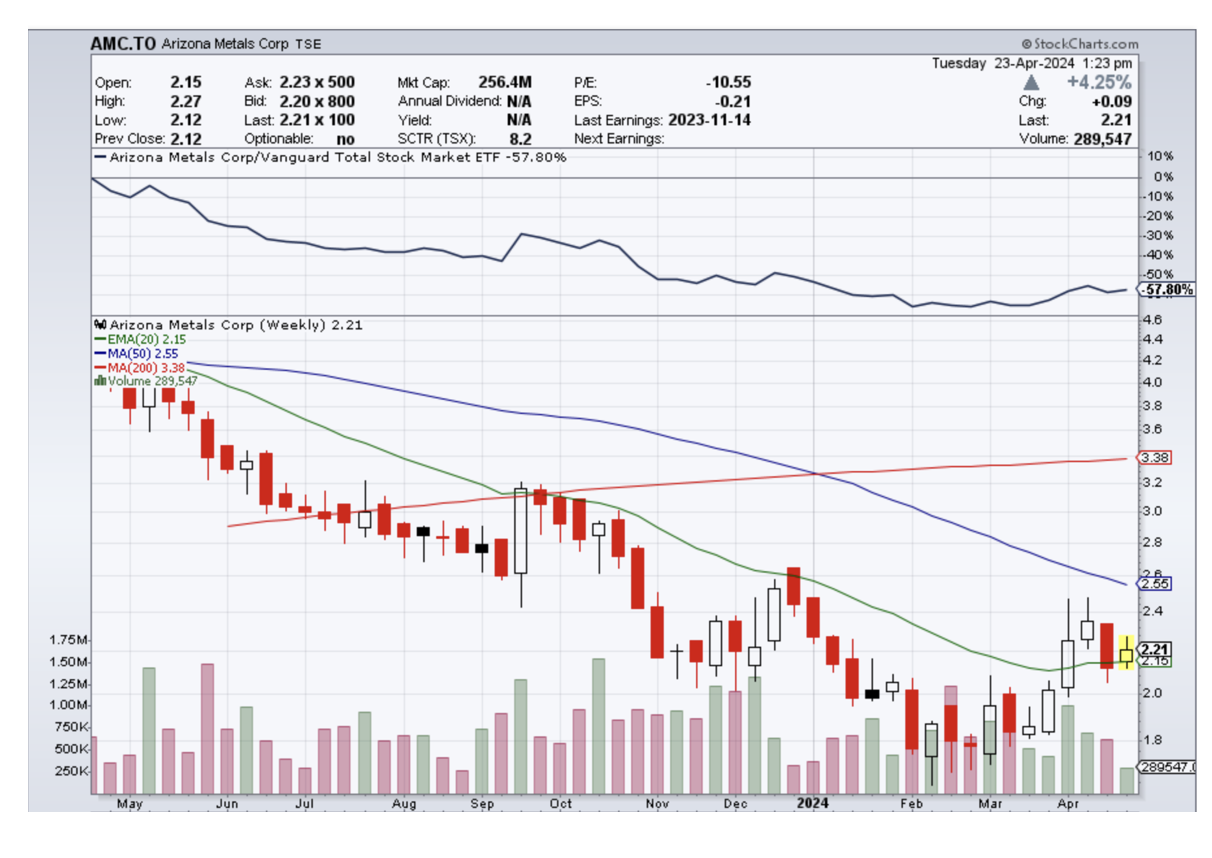Click the Last Earnings date 2023-11-14
Viewport: 1212px width, 858px height.
coord(712,120)
